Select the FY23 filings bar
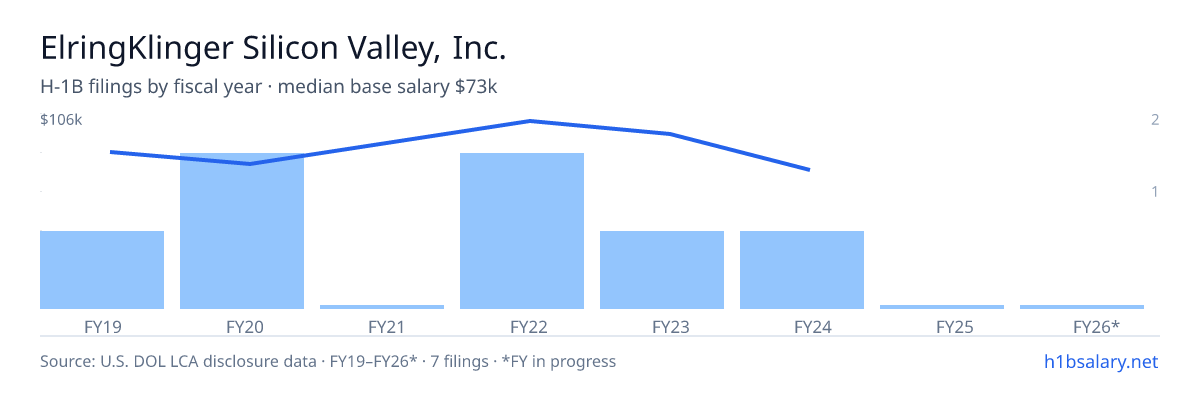 pyautogui.click(x=662, y=270)
